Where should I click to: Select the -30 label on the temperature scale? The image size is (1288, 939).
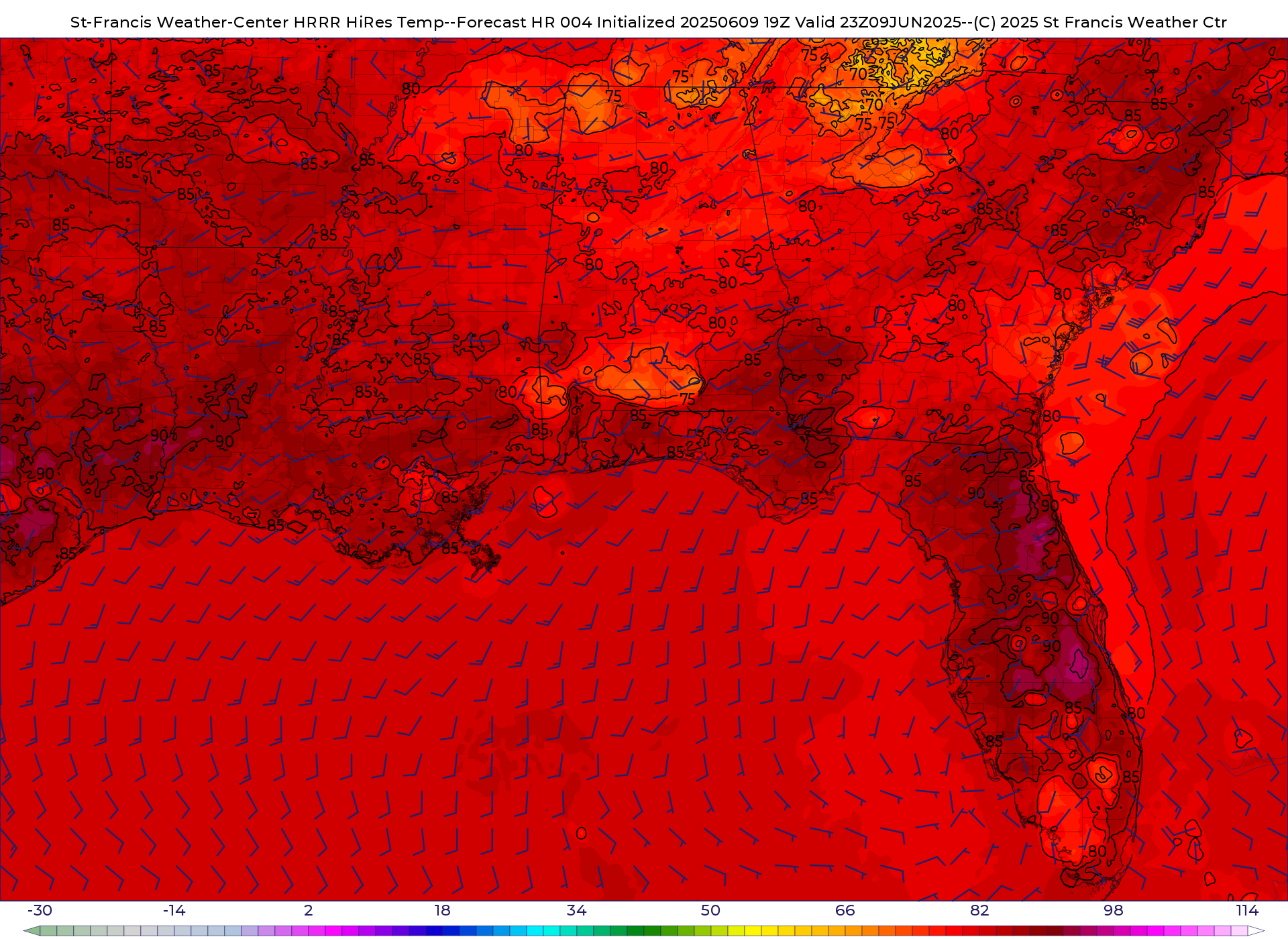pos(40,910)
